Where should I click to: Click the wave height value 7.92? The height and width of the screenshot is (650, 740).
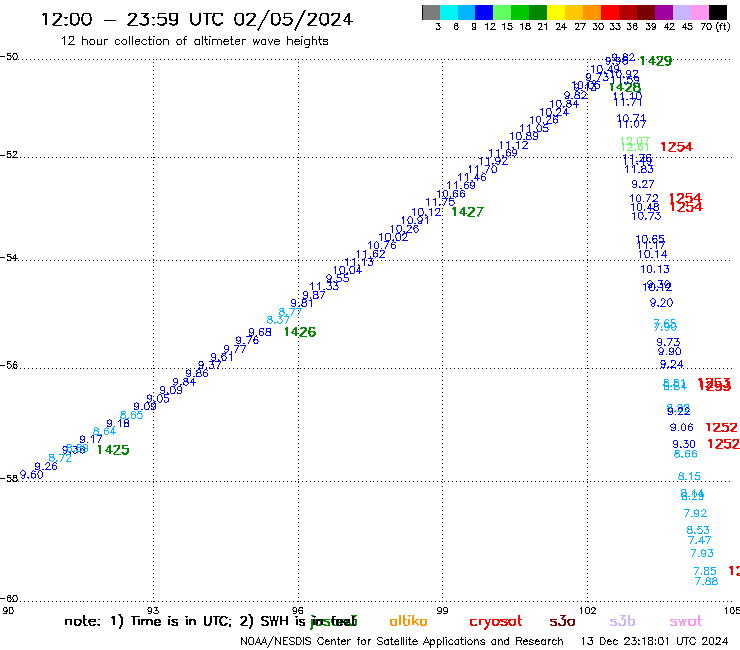click(696, 513)
